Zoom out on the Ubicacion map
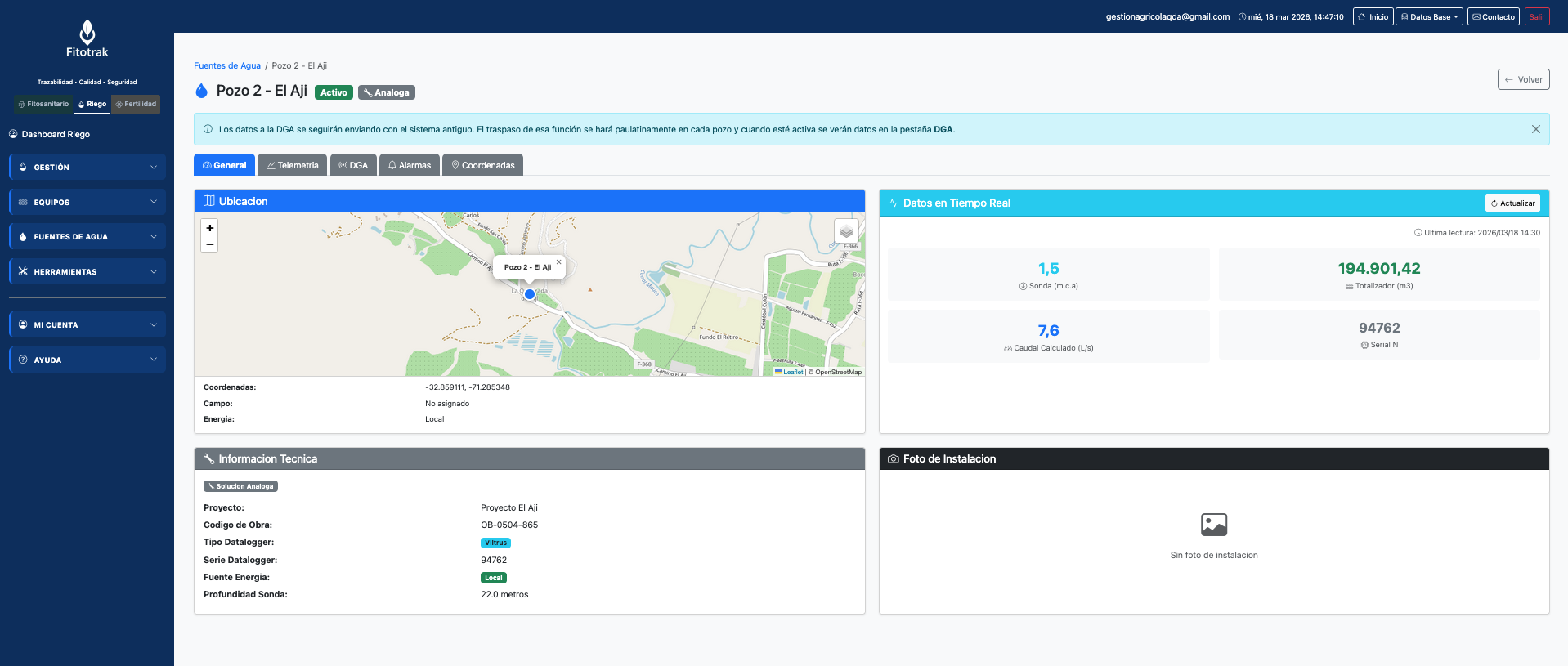The height and width of the screenshot is (666, 1568). 210,244
